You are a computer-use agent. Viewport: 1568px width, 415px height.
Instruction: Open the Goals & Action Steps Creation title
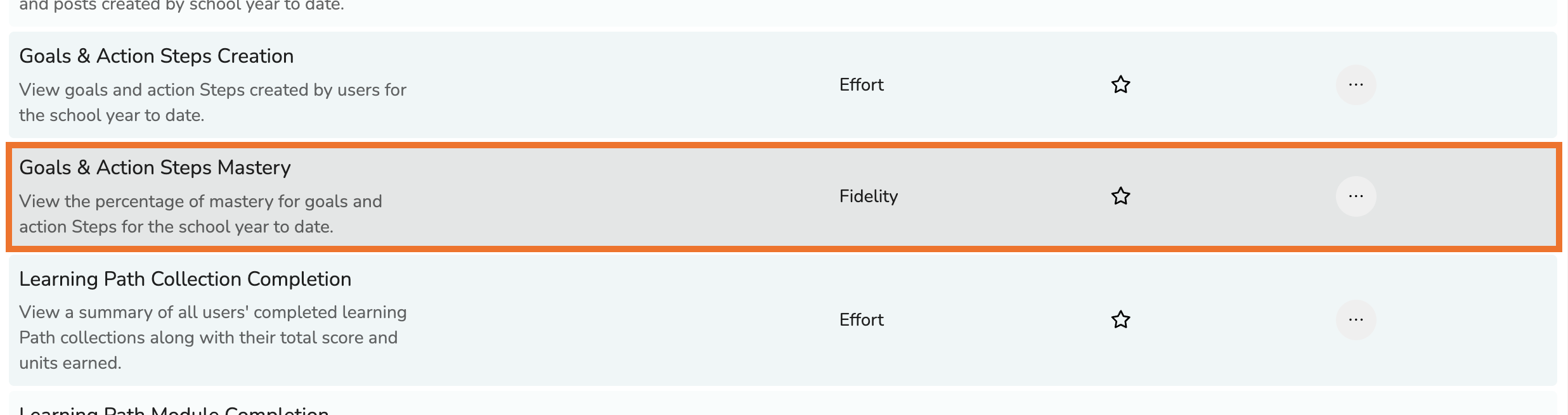(x=156, y=56)
